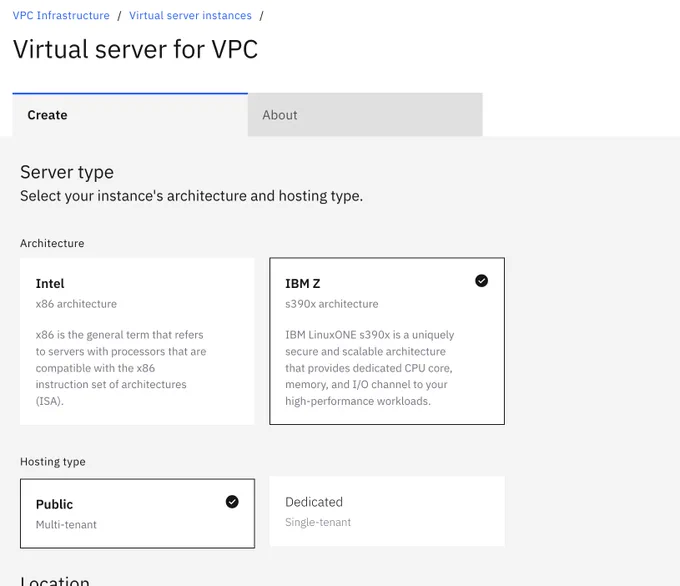
Task: Switch to the Create tab
Action: tap(130, 115)
